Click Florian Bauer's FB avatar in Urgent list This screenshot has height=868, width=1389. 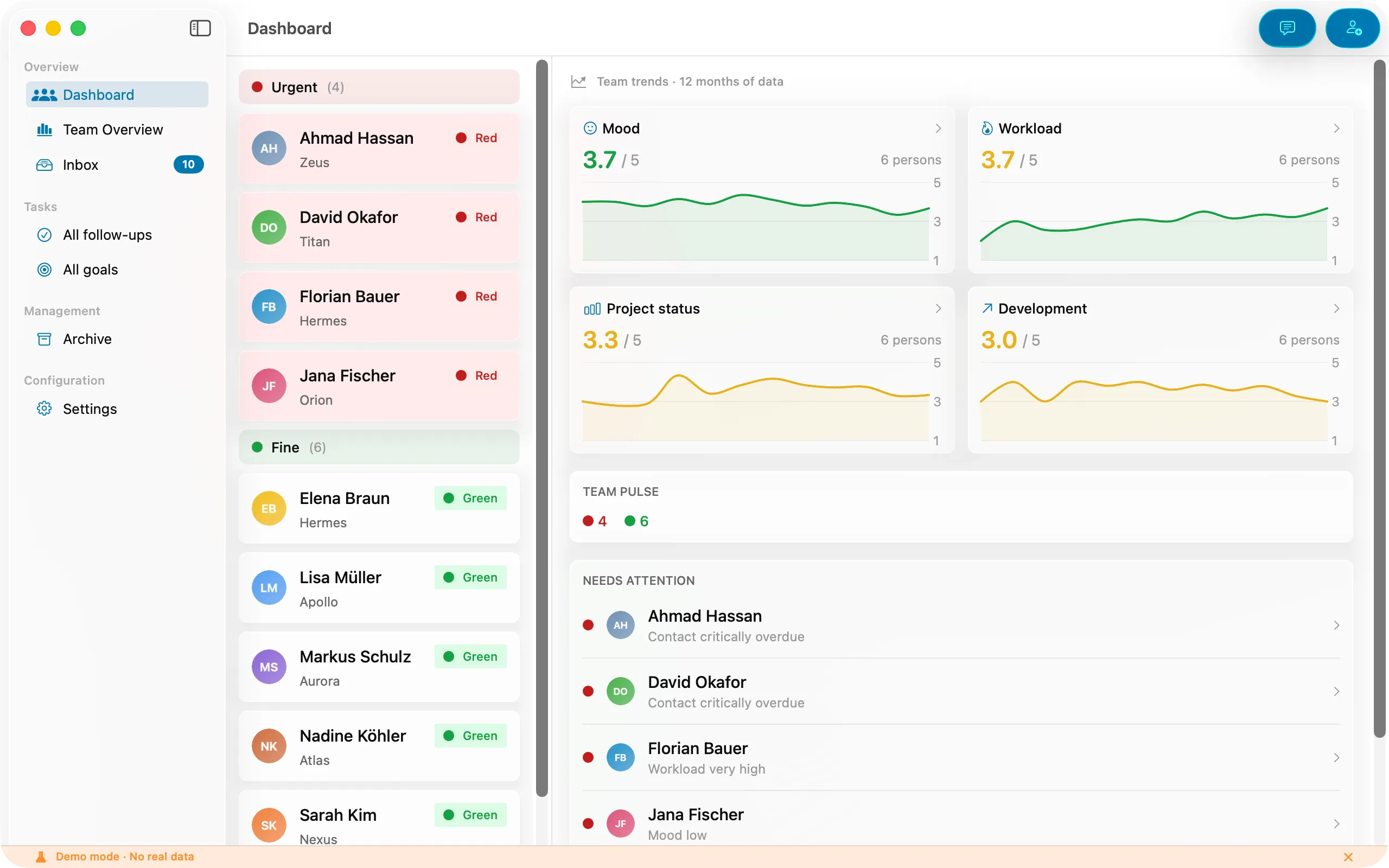(x=269, y=307)
